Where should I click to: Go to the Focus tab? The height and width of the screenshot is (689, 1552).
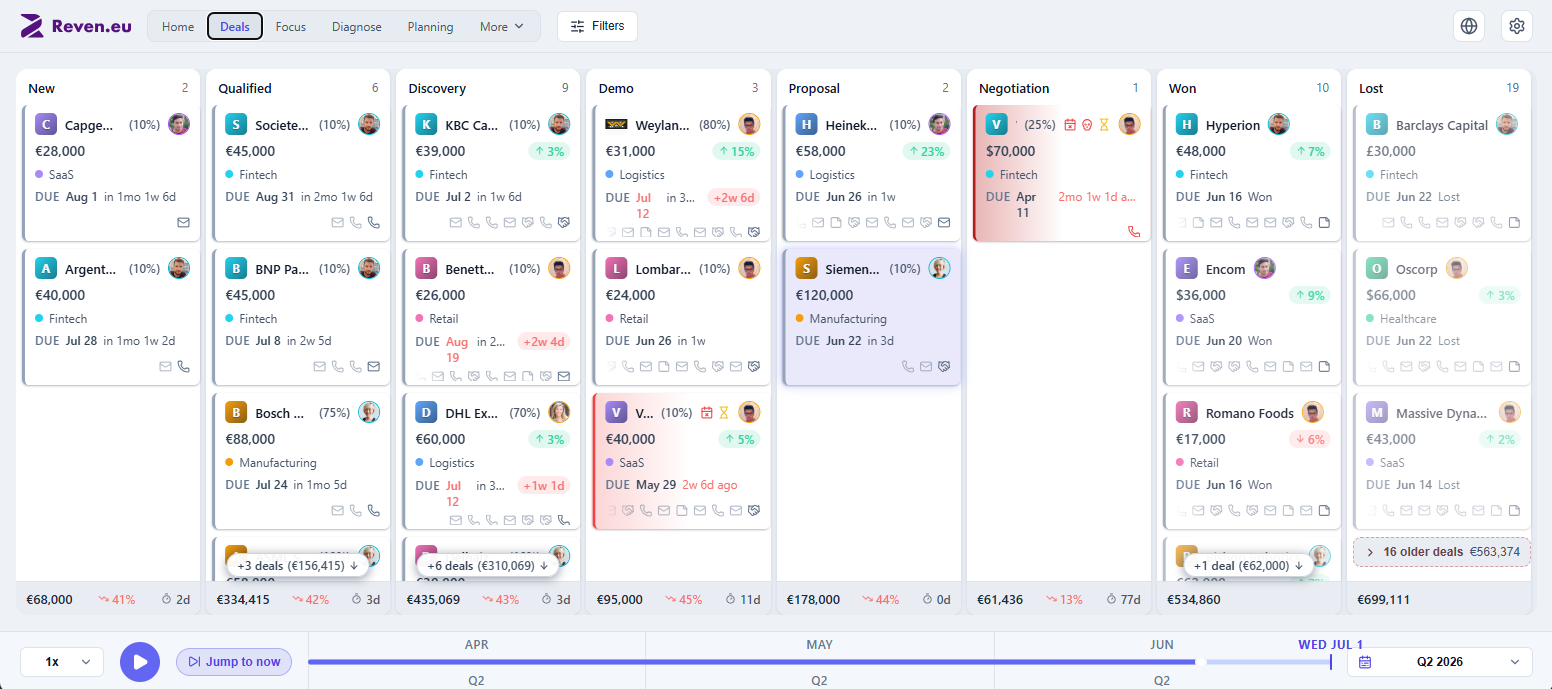tap(291, 27)
